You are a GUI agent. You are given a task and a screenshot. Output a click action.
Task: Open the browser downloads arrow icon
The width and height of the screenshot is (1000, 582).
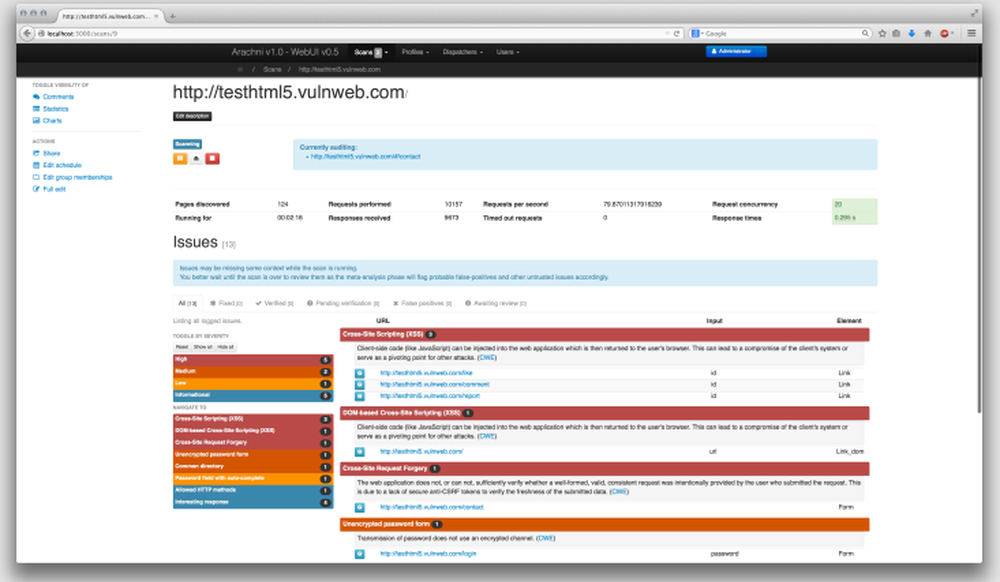tap(912, 34)
